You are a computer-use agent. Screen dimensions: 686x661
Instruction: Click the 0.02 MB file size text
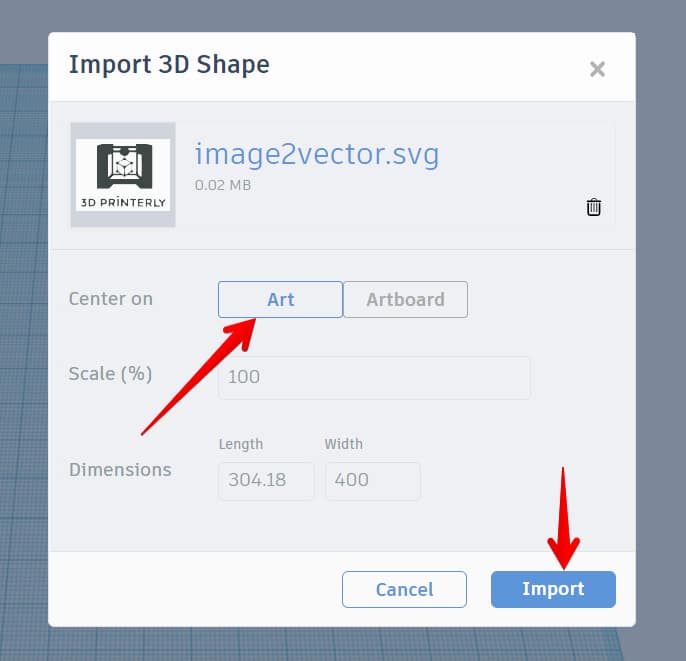pos(223,185)
